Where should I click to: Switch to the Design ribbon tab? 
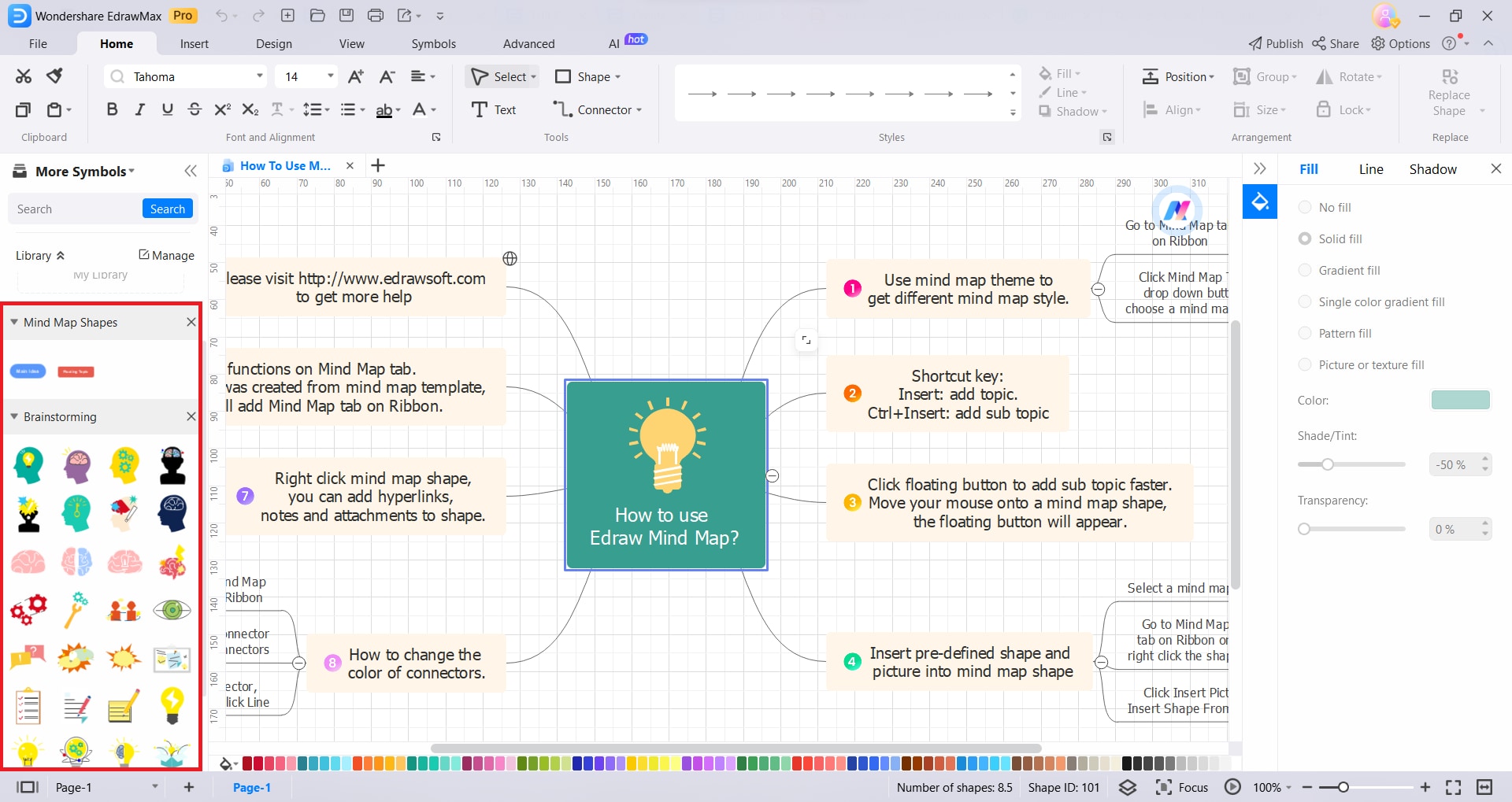point(274,44)
